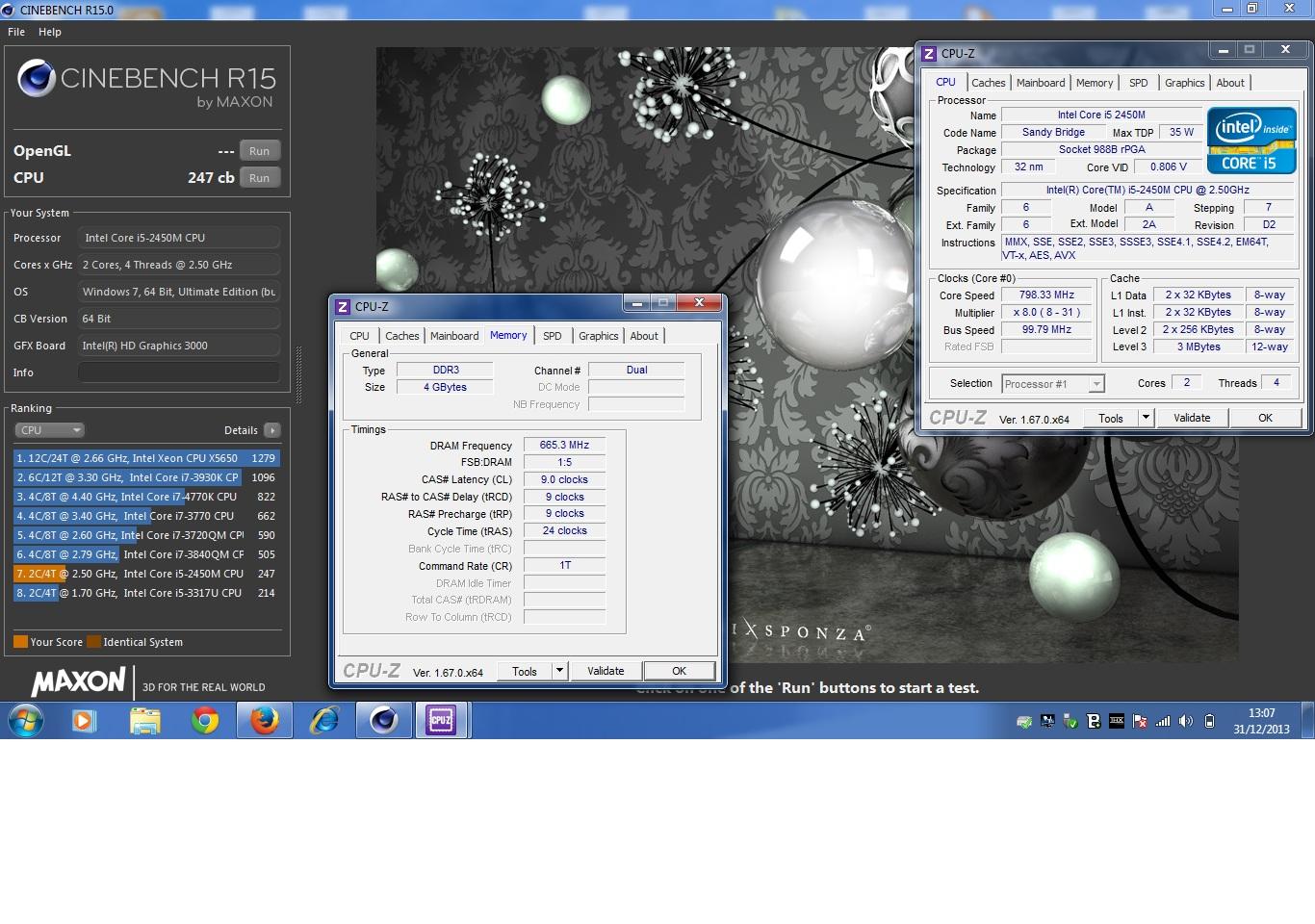Image resolution: width=1315 pixels, height=924 pixels.
Task: Click Tools button in CPU window
Action: pyautogui.click(x=1111, y=418)
